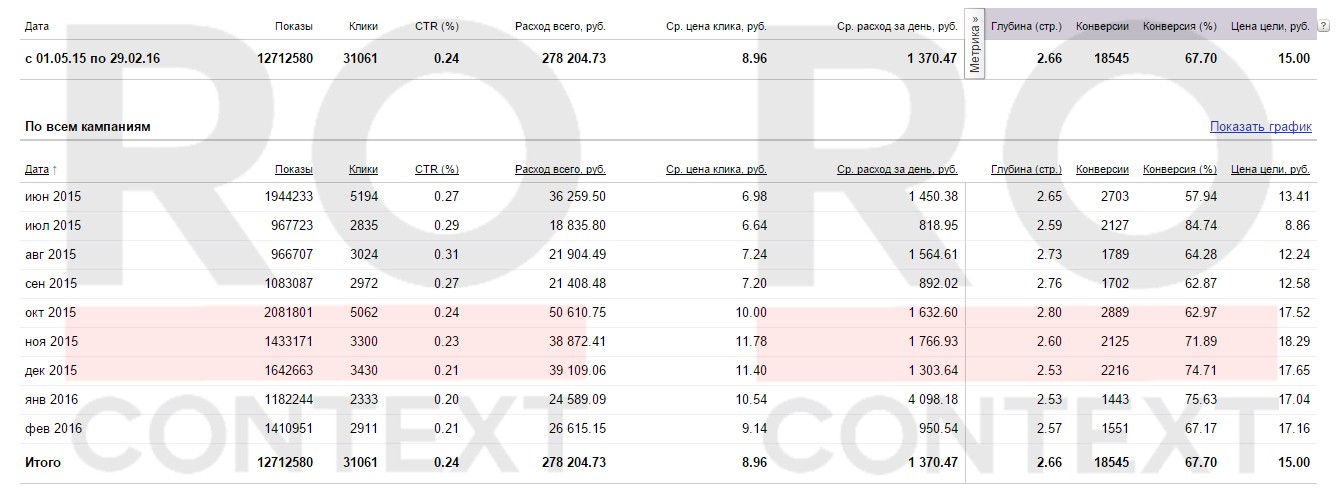Click the ascending sort arrow beside Дата
This screenshot has height=497, width=1340.
pos(53,170)
